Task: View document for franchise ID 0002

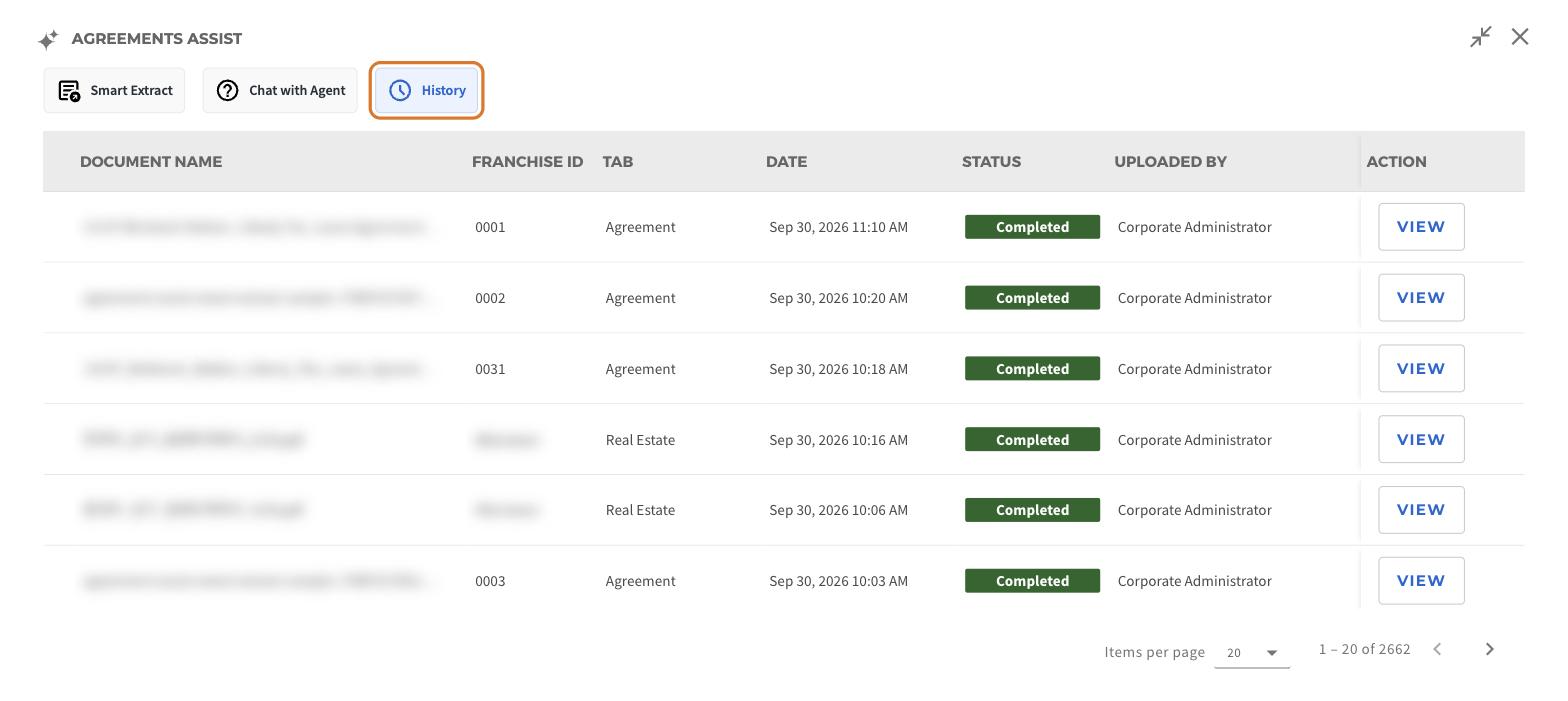Action: click(1421, 298)
